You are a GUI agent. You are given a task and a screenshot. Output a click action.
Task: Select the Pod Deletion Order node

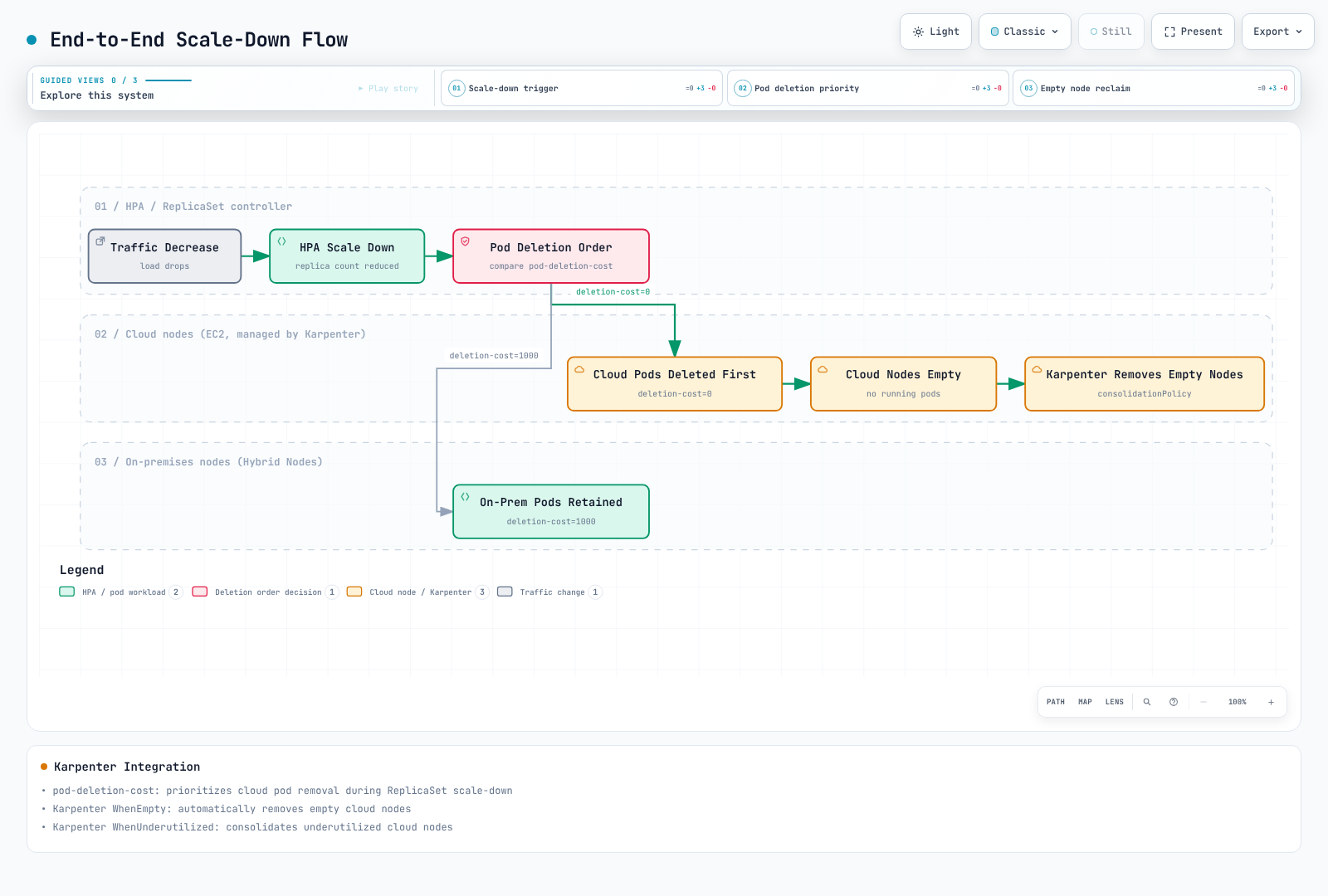coord(551,256)
